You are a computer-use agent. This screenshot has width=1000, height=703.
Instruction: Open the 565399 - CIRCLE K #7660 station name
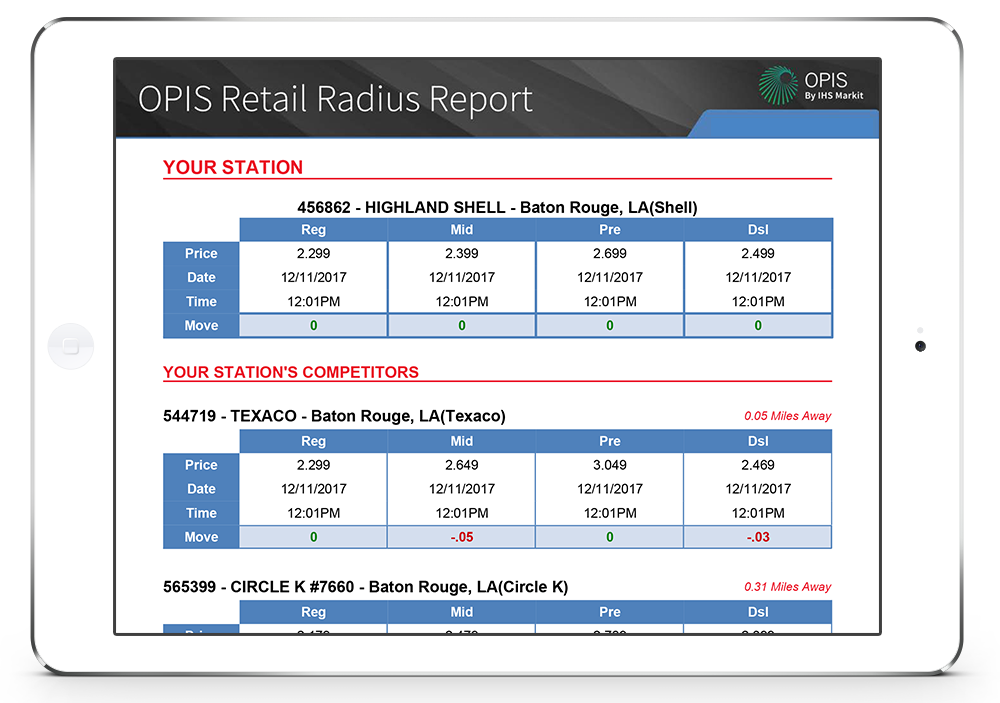coord(365,587)
